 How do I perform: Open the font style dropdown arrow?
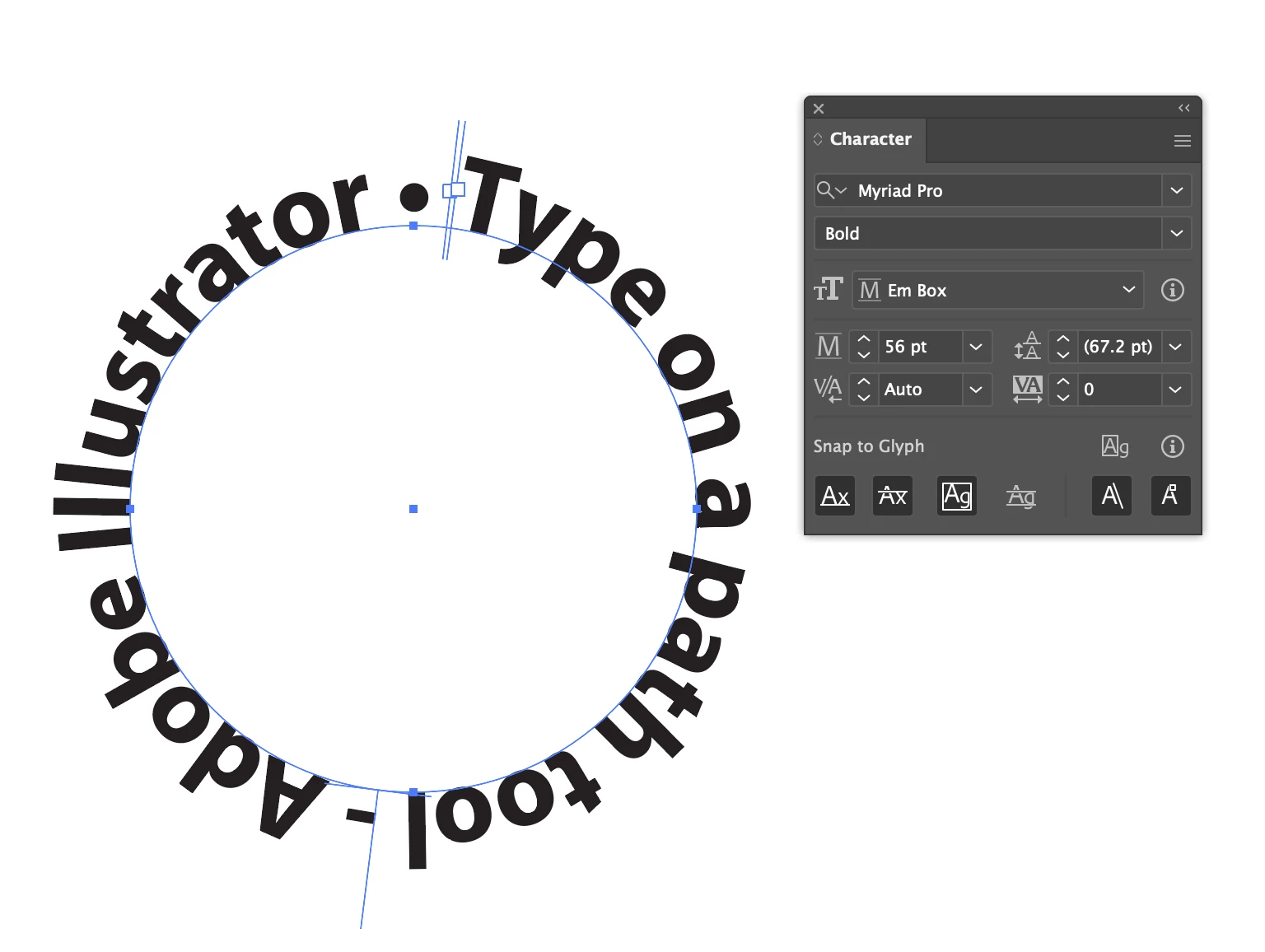tap(1177, 233)
